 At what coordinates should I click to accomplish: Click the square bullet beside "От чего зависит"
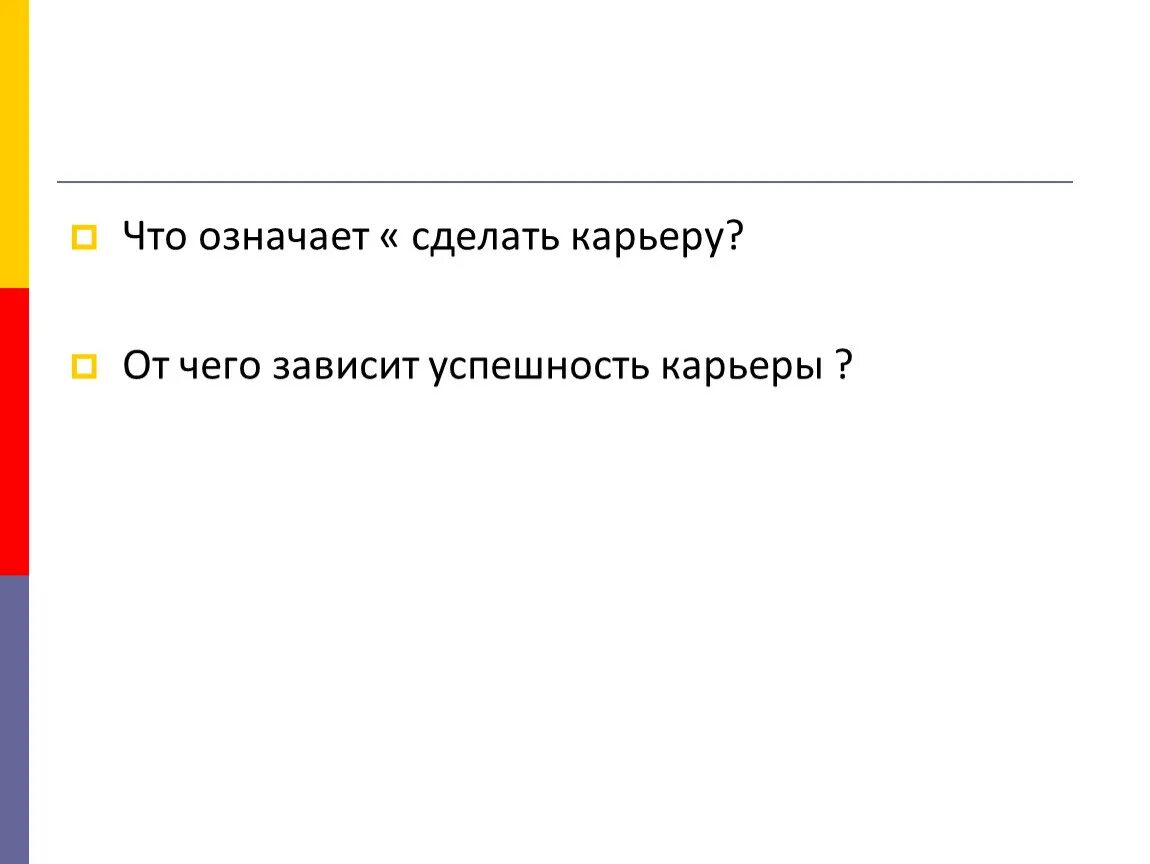[84, 366]
